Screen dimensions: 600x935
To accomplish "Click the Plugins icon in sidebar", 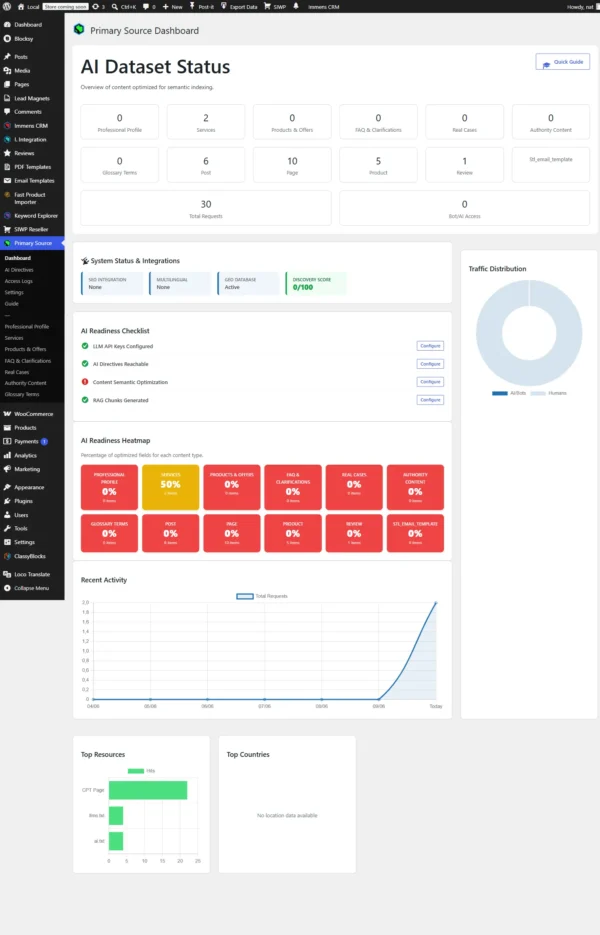I will [x=7, y=501].
